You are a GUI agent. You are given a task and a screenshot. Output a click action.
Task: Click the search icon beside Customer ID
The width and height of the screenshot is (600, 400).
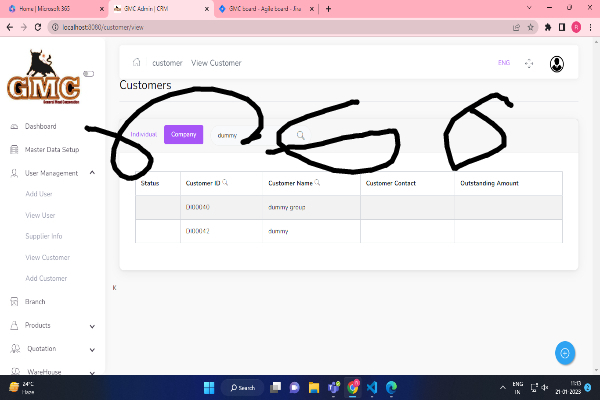[x=225, y=183]
